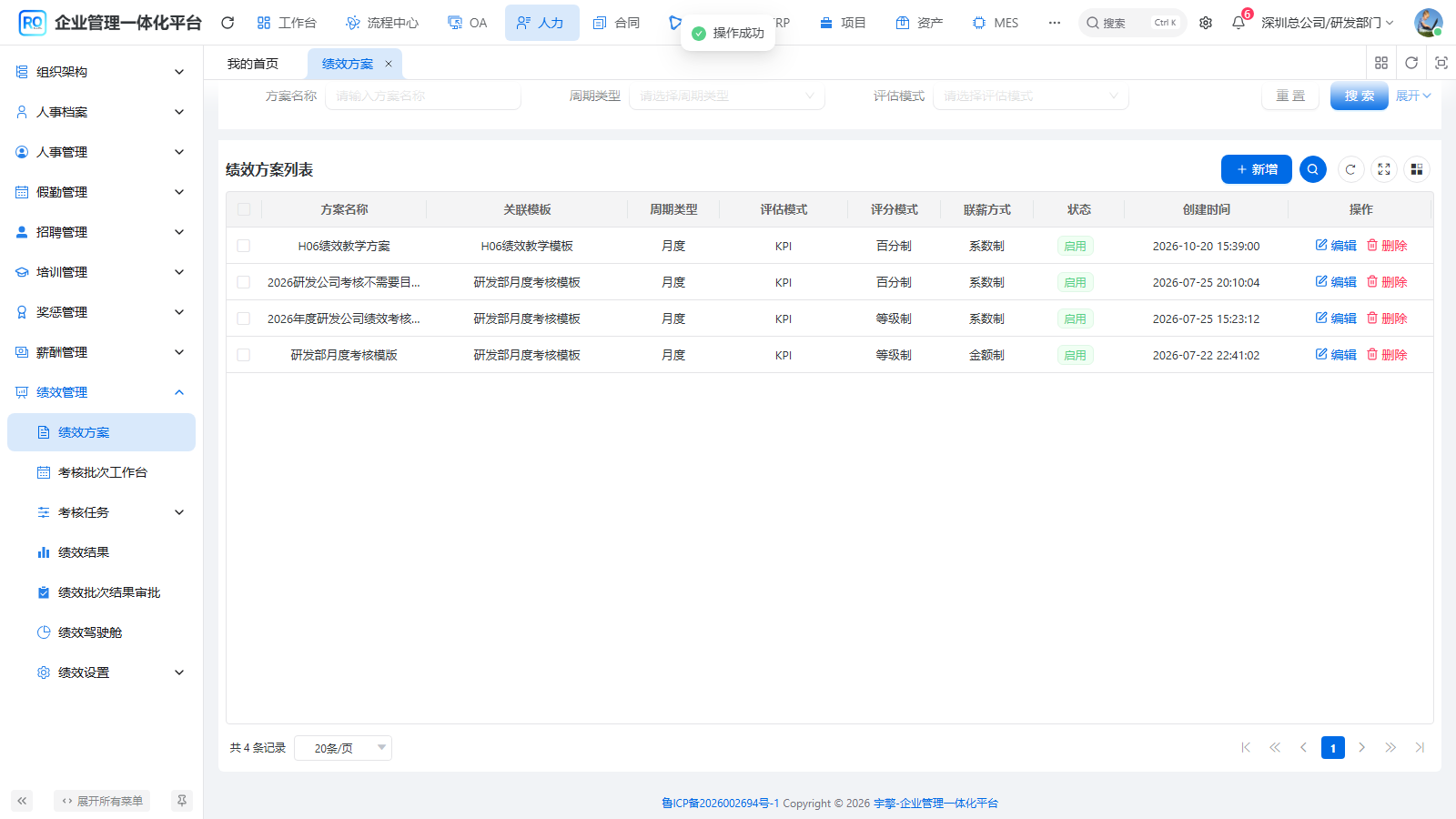Open the 20条/页 page size dropdown
Image resolution: width=1456 pixels, height=819 pixels.
343,748
